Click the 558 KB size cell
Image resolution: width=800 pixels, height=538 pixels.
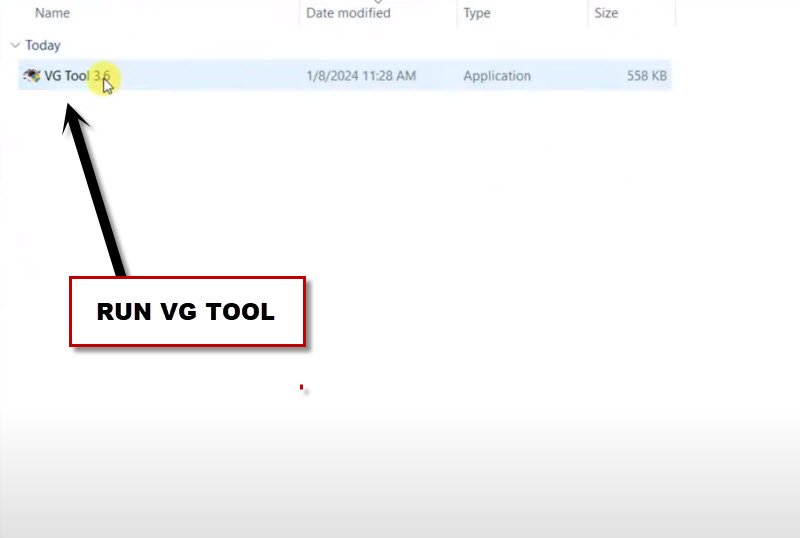click(647, 76)
